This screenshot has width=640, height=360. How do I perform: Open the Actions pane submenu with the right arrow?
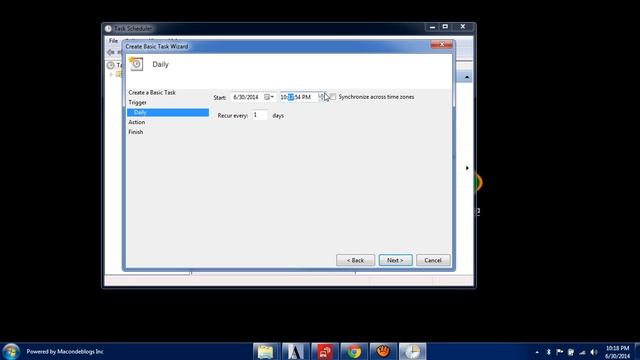tap(467, 168)
